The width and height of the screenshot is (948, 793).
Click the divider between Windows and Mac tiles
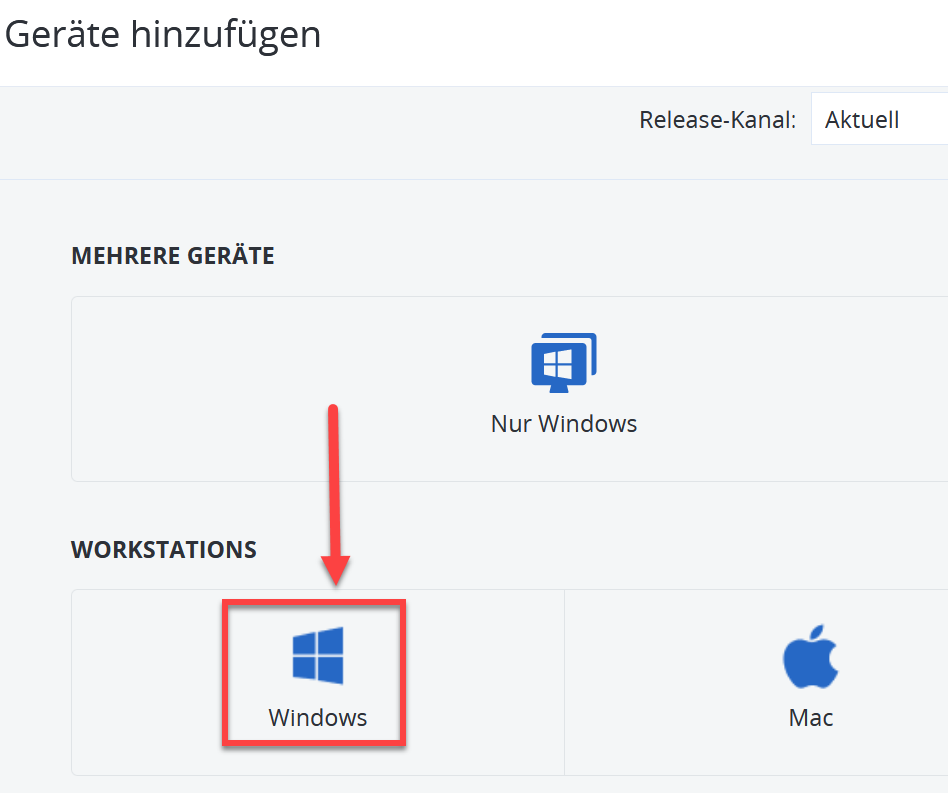pos(564,680)
